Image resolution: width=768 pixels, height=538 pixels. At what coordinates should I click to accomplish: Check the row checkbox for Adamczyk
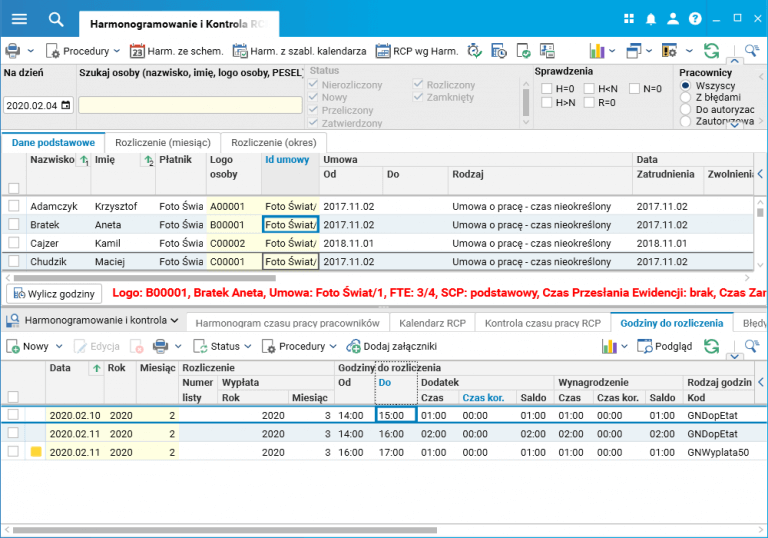[x=14, y=206]
